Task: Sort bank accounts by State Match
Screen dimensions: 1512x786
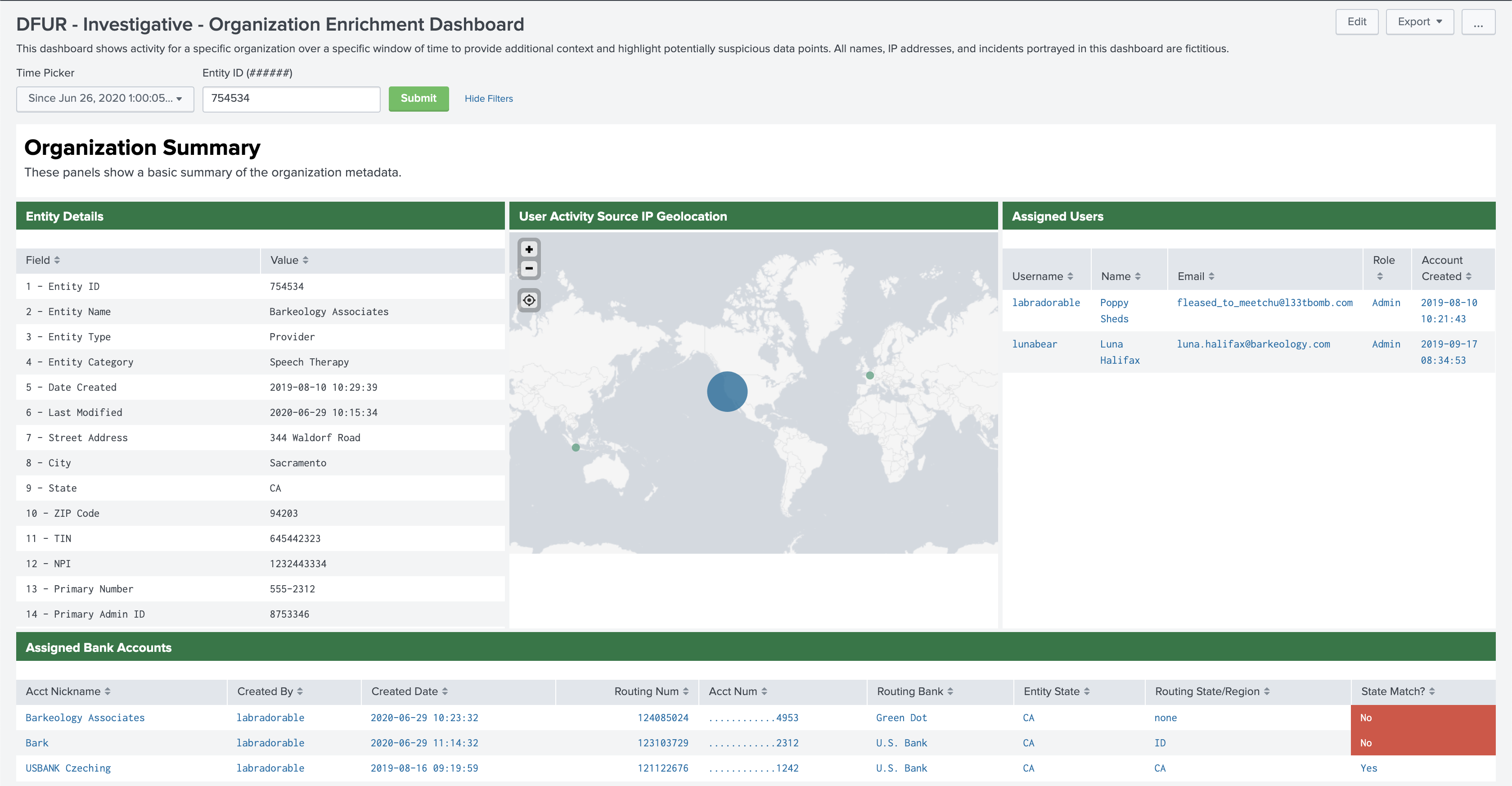Action: pos(1398,691)
